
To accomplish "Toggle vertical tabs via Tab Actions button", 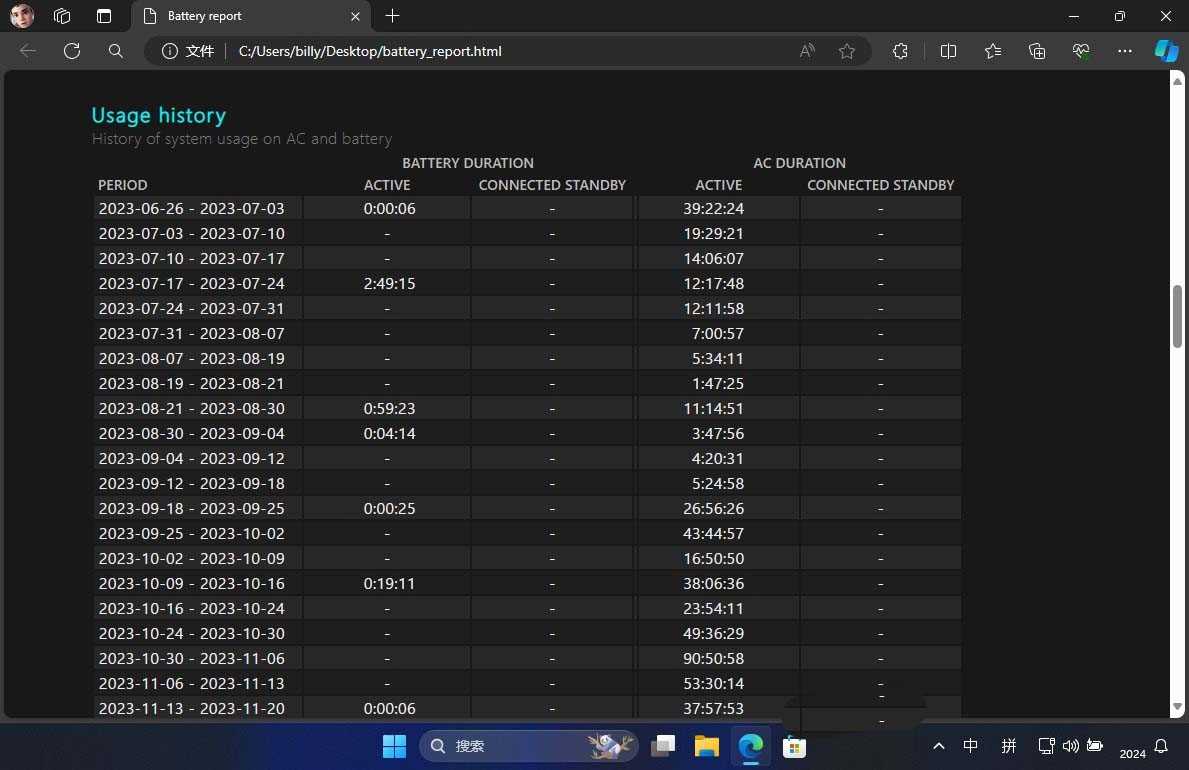I will [104, 16].
